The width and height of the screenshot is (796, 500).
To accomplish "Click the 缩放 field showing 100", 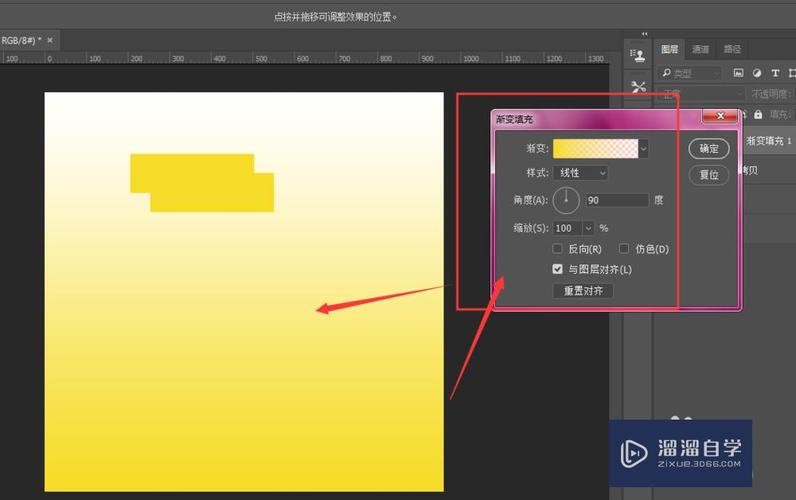I will point(568,228).
